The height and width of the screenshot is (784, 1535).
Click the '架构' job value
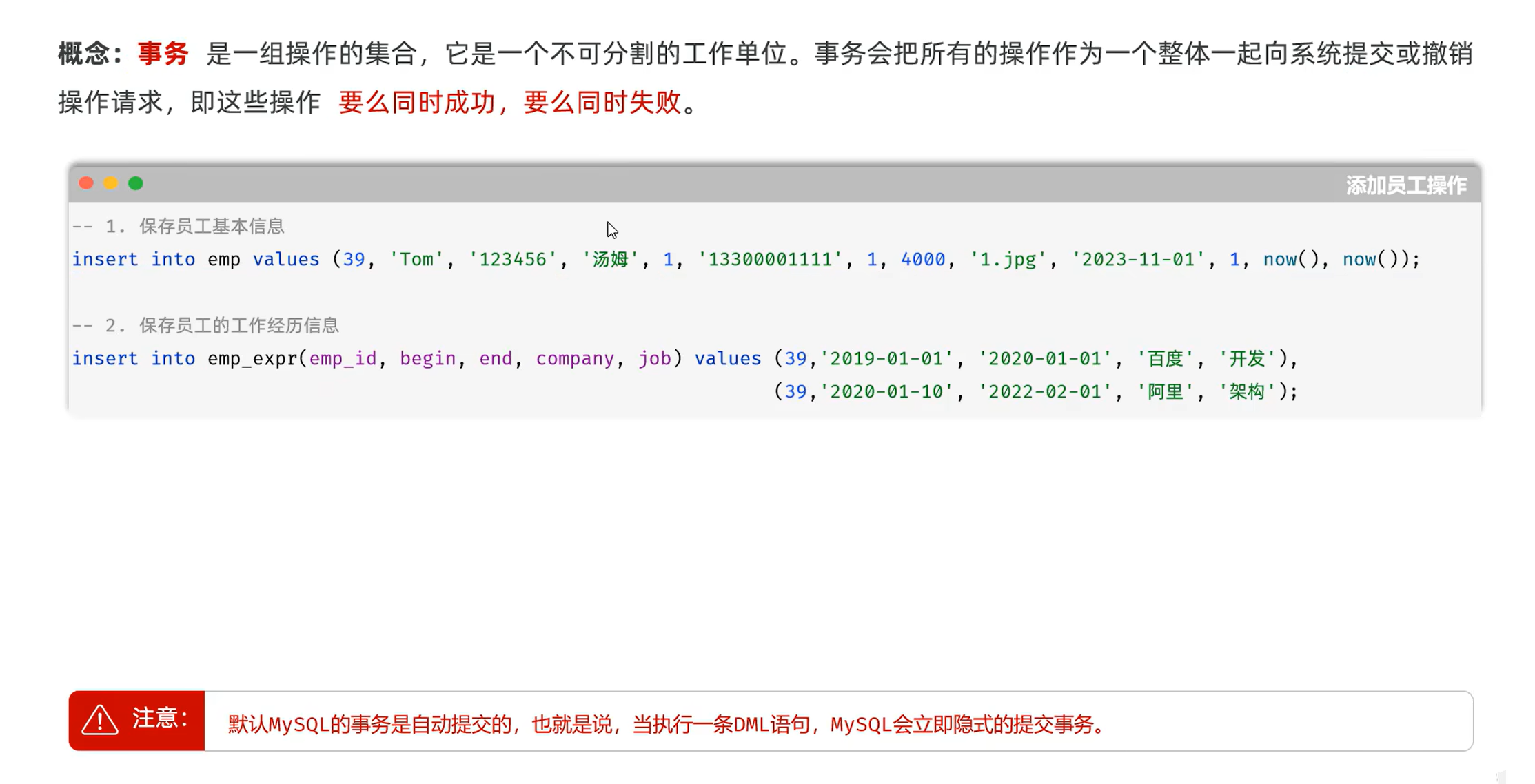1248,391
